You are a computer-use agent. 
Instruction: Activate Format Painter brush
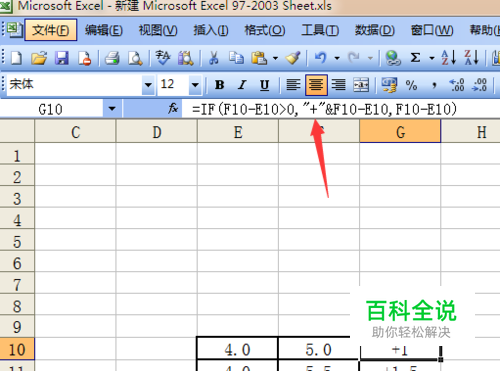293,58
